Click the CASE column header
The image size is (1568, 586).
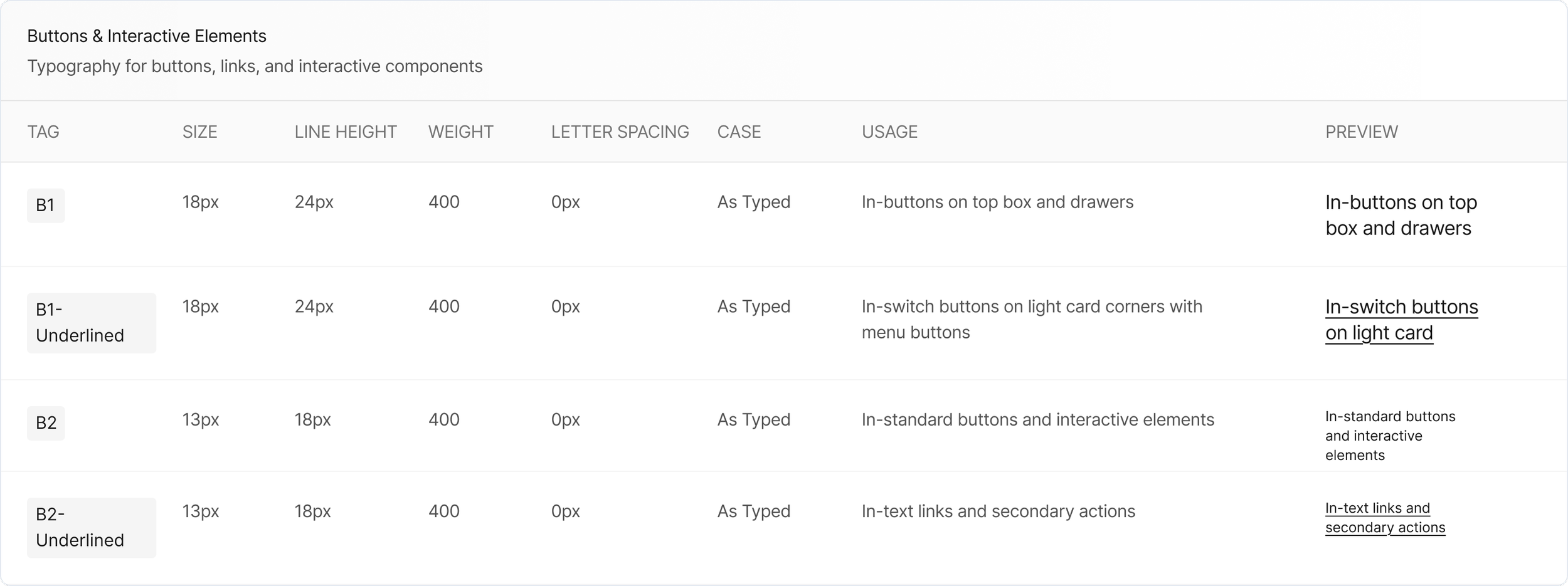pos(739,132)
